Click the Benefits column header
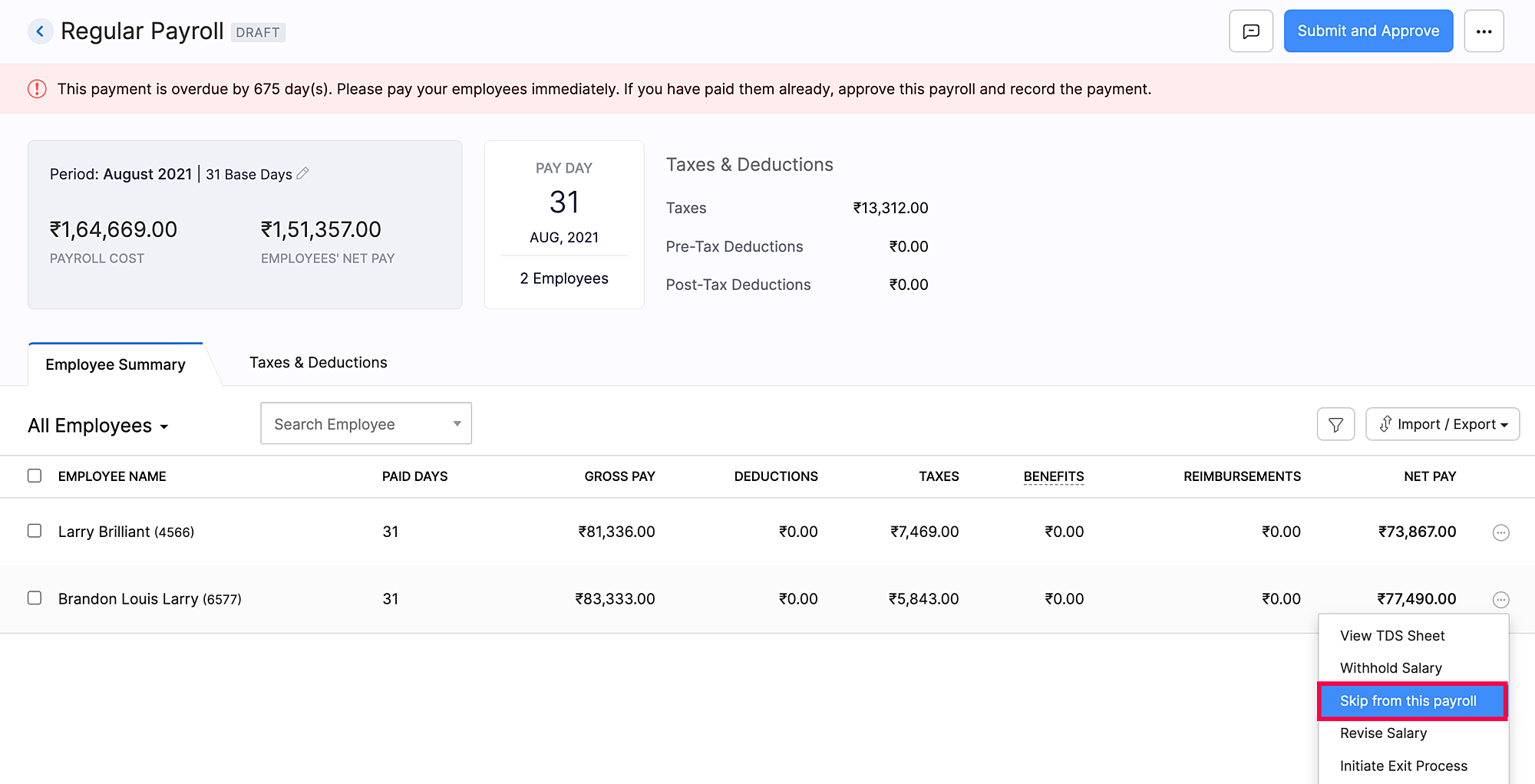1535x784 pixels. click(1053, 476)
